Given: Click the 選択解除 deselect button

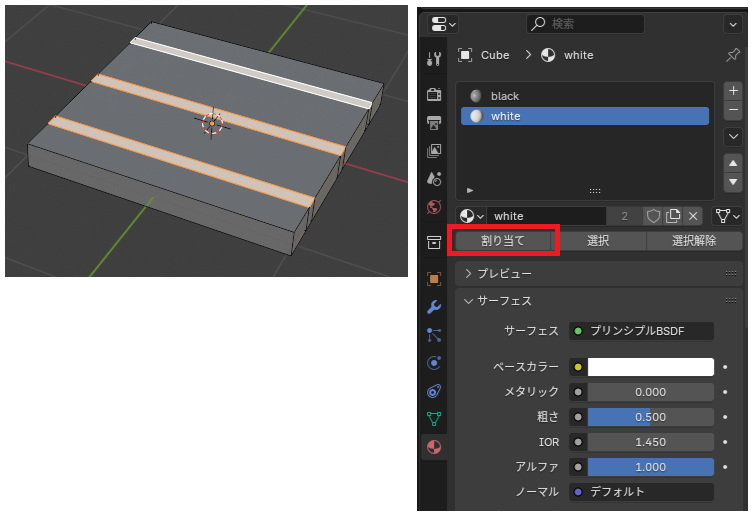Looking at the screenshot, I should (x=694, y=240).
